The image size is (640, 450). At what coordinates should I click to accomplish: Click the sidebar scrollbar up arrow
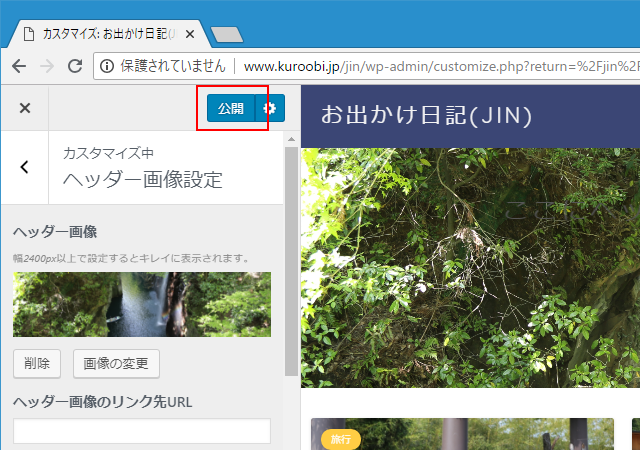click(x=291, y=140)
